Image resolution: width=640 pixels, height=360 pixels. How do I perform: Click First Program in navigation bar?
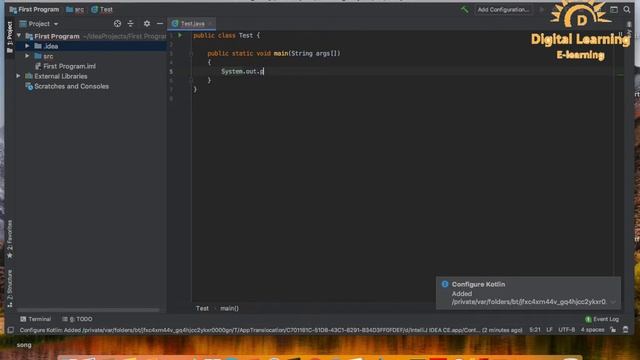pos(34,9)
